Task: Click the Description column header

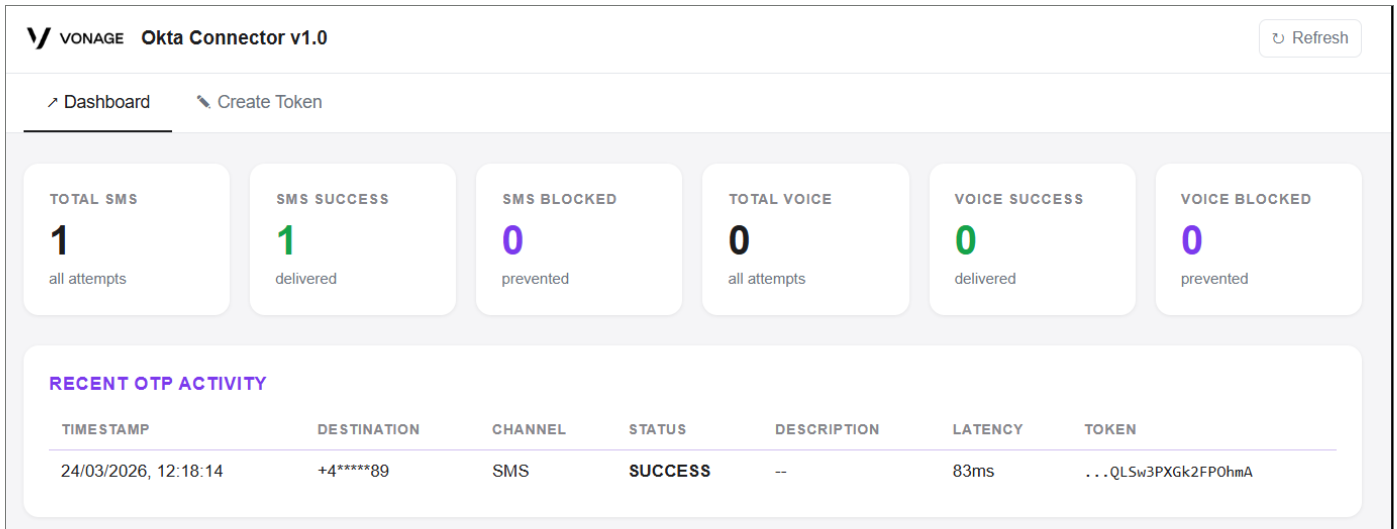Action: [x=827, y=429]
